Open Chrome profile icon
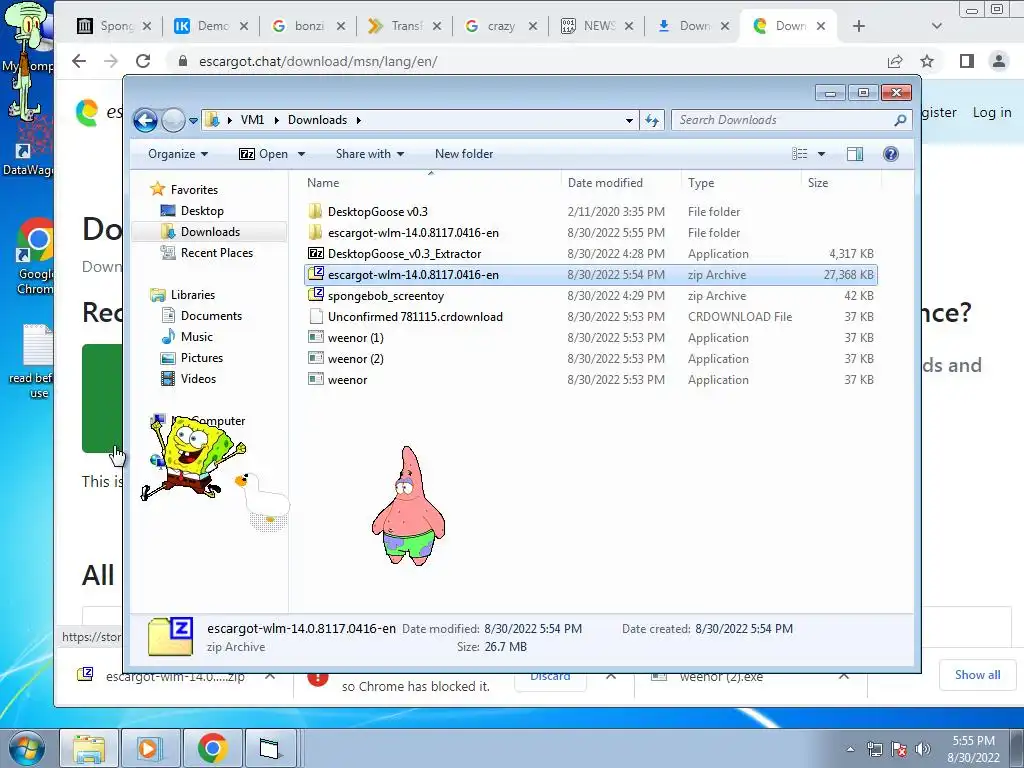The height and width of the screenshot is (768, 1024). tap(999, 61)
